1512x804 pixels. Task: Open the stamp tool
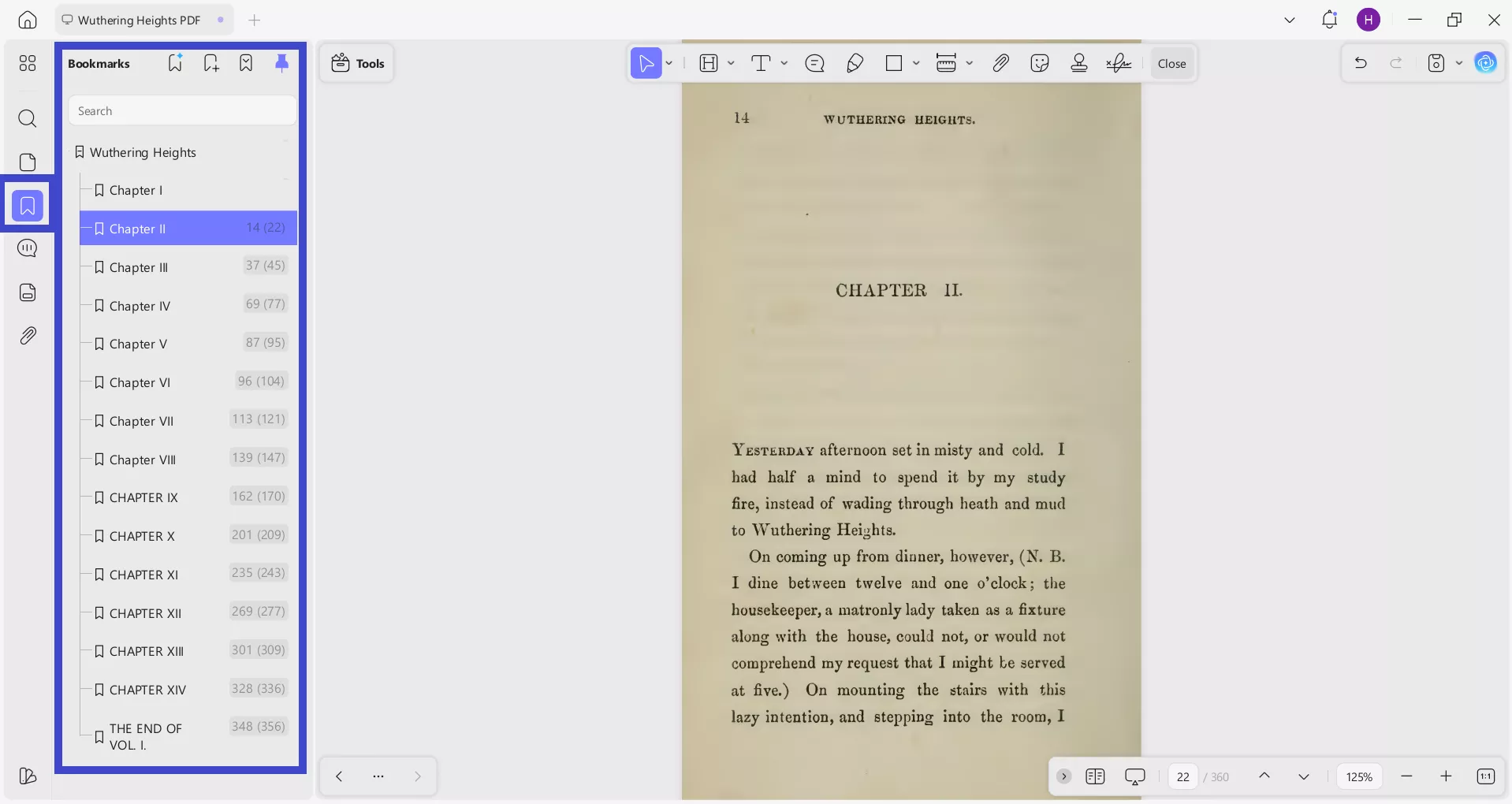1079,63
